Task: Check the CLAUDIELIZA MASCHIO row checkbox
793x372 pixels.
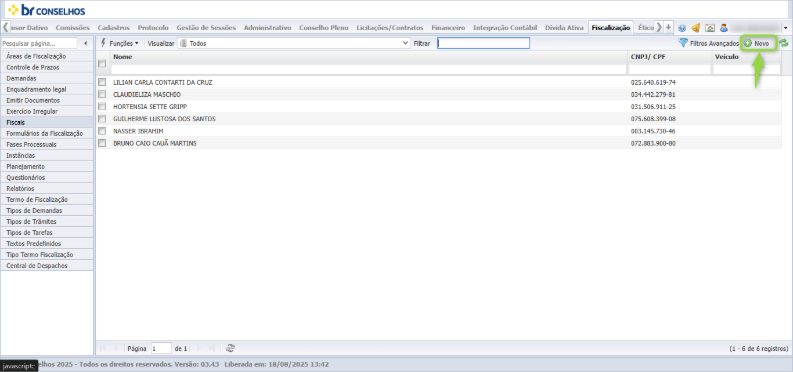Action: click(x=102, y=94)
